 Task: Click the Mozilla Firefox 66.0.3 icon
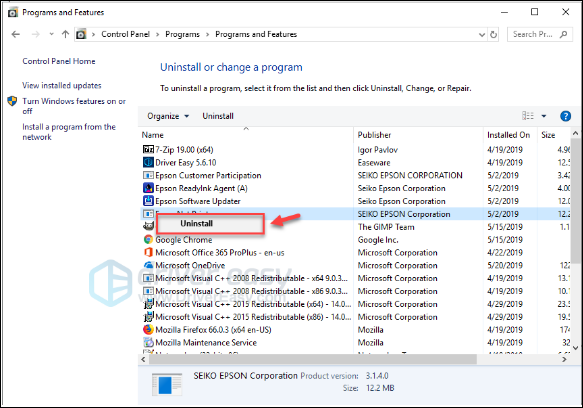pyautogui.click(x=148, y=330)
